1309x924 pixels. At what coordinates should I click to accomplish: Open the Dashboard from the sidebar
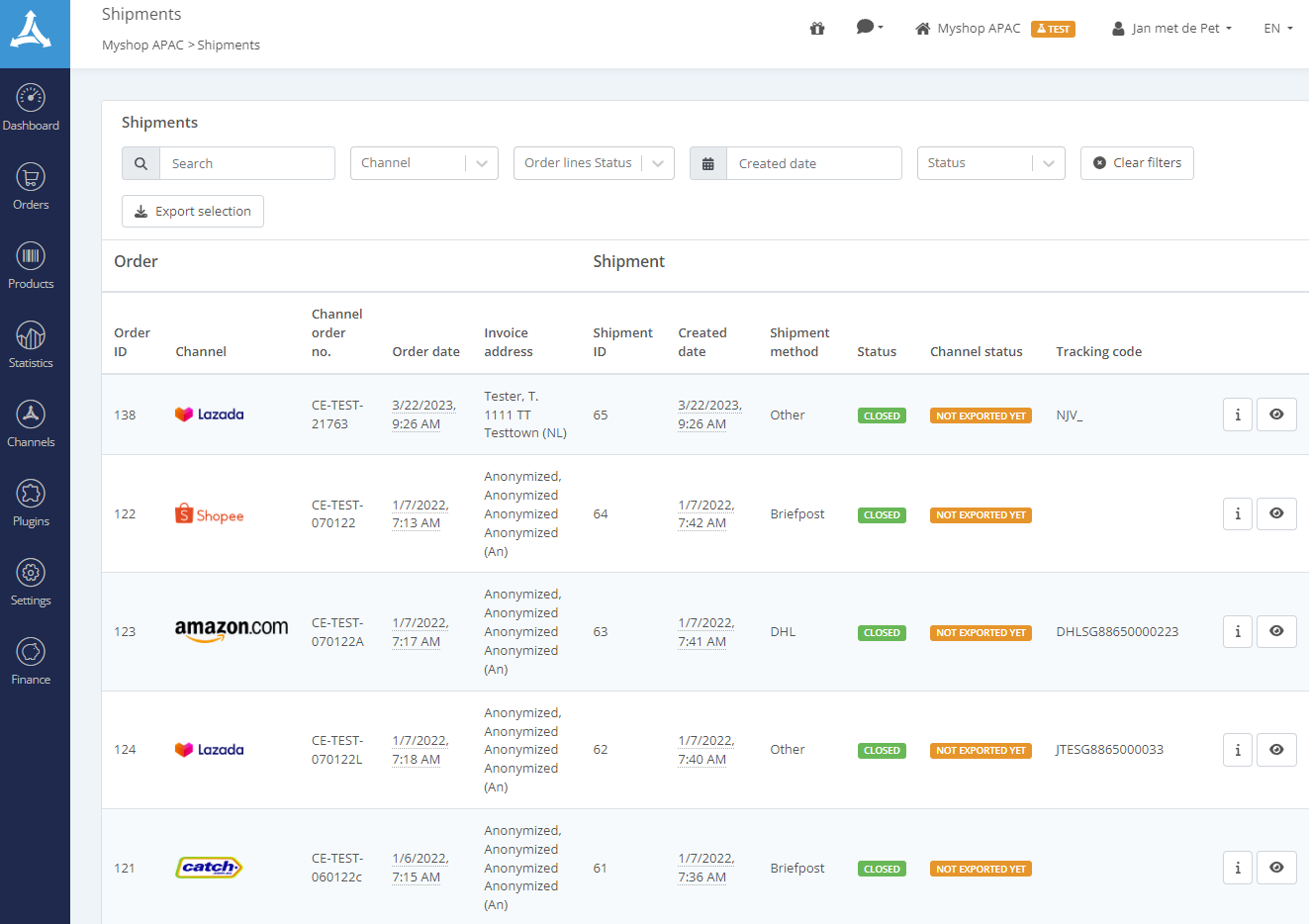pos(31,107)
